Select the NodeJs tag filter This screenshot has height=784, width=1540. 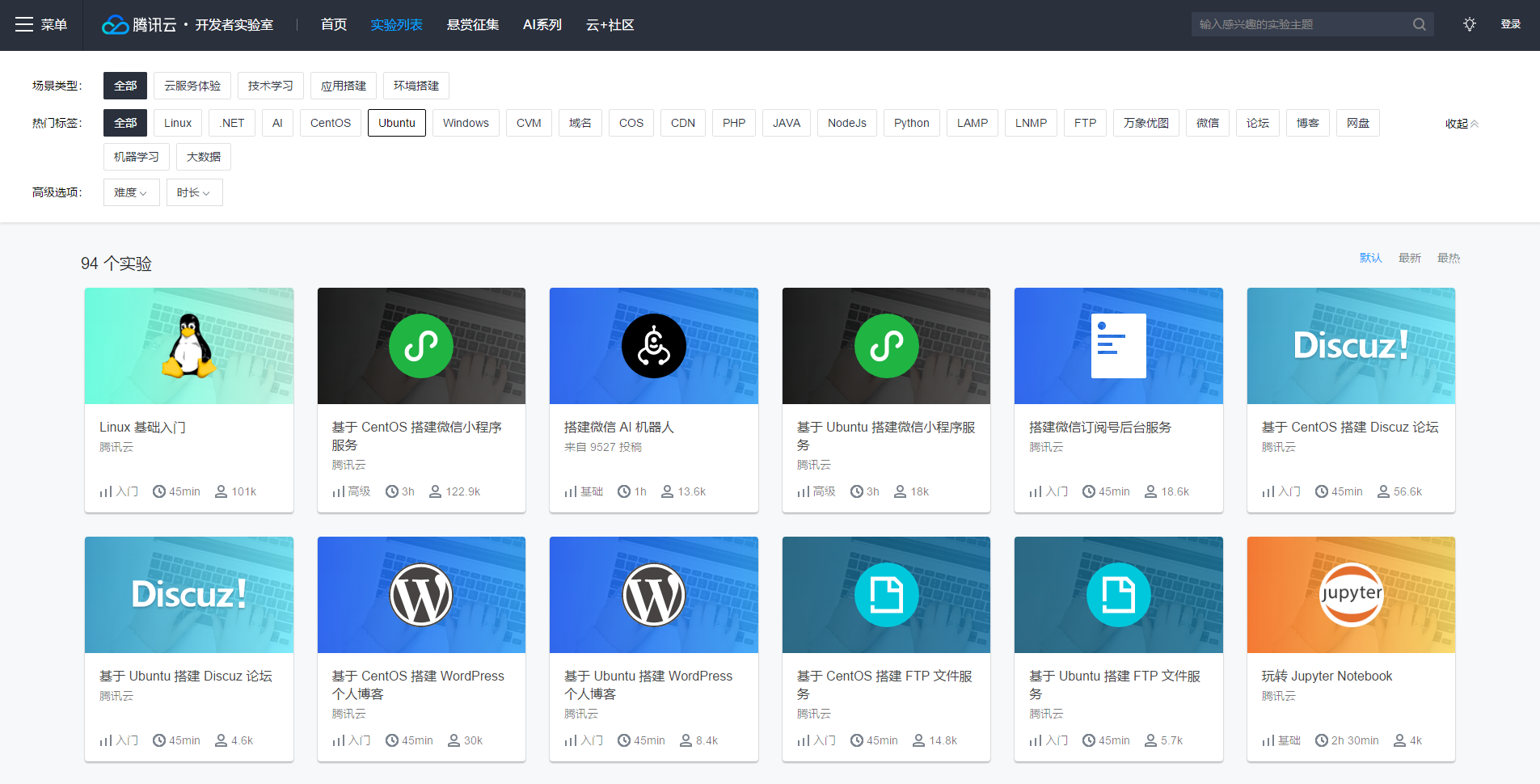pyautogui.click(x=847, y=123)
